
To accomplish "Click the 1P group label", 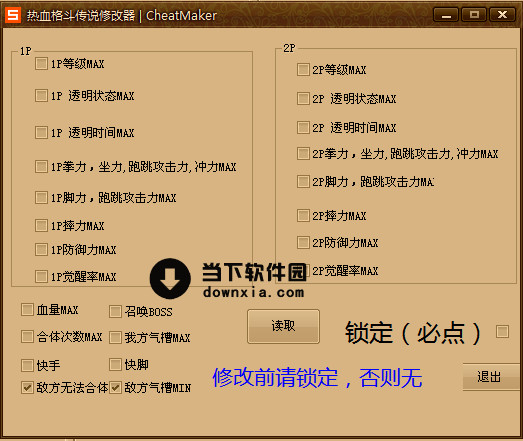I will [x=26, y=51].
